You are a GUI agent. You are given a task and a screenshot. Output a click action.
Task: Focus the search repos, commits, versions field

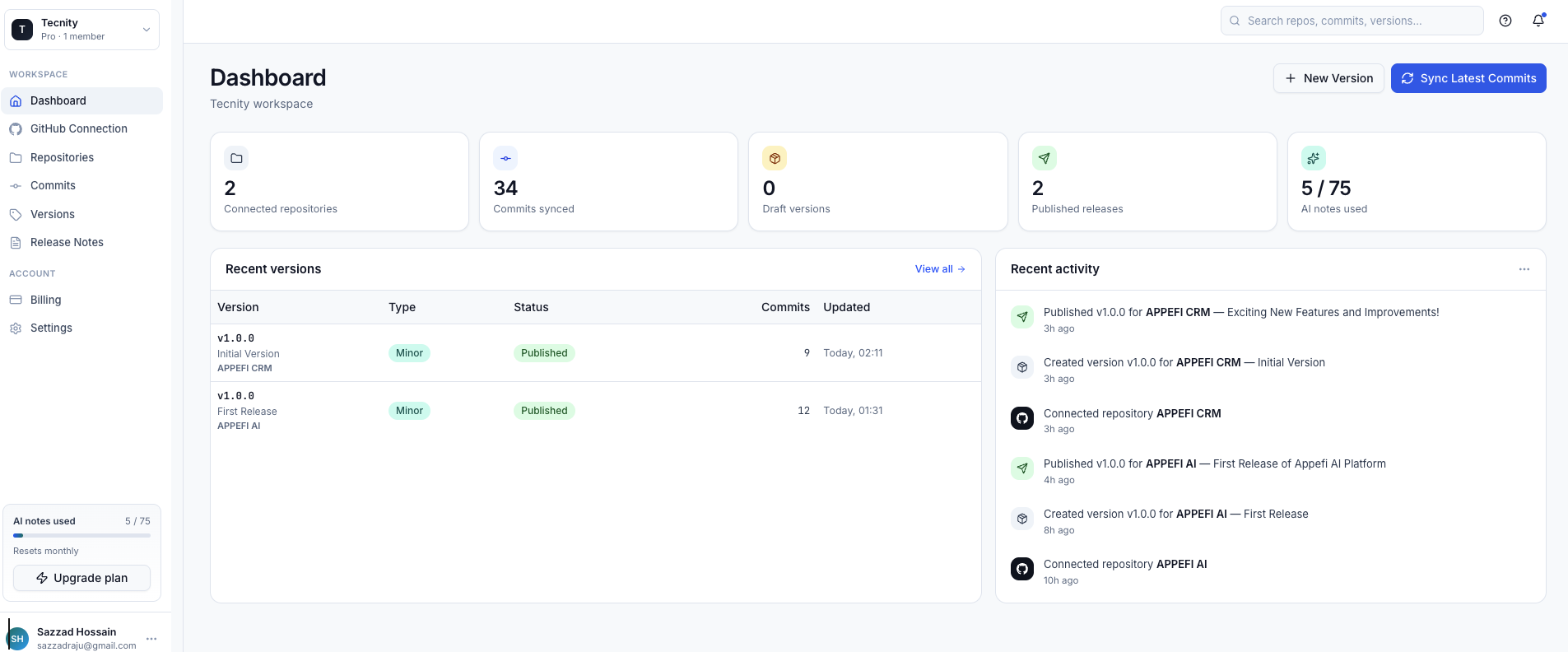tap(1352, 21)
